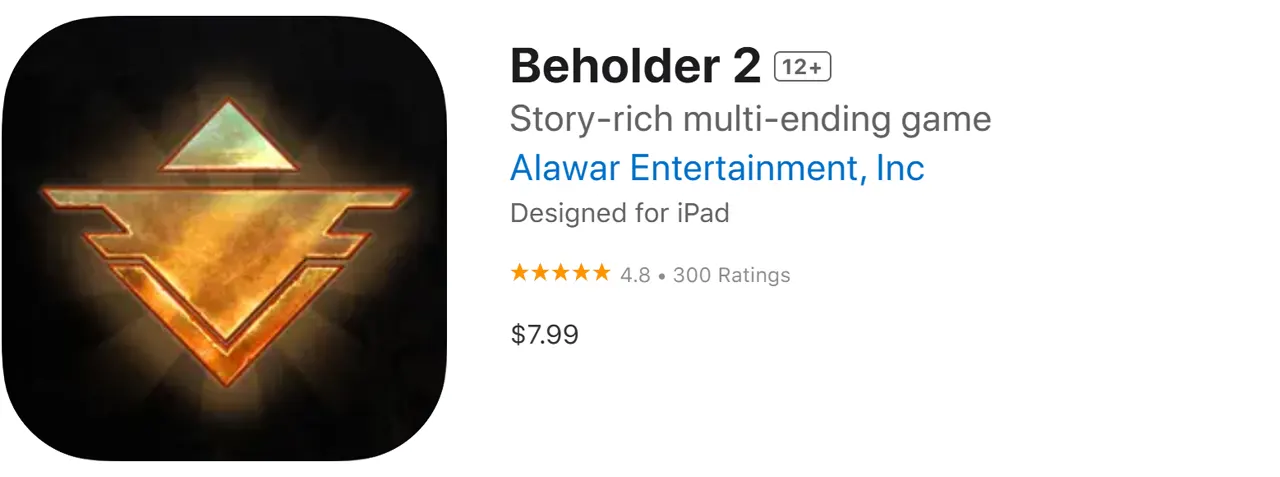
Task: Select the fourth orange rating star
Action: [x=580, y=273]
